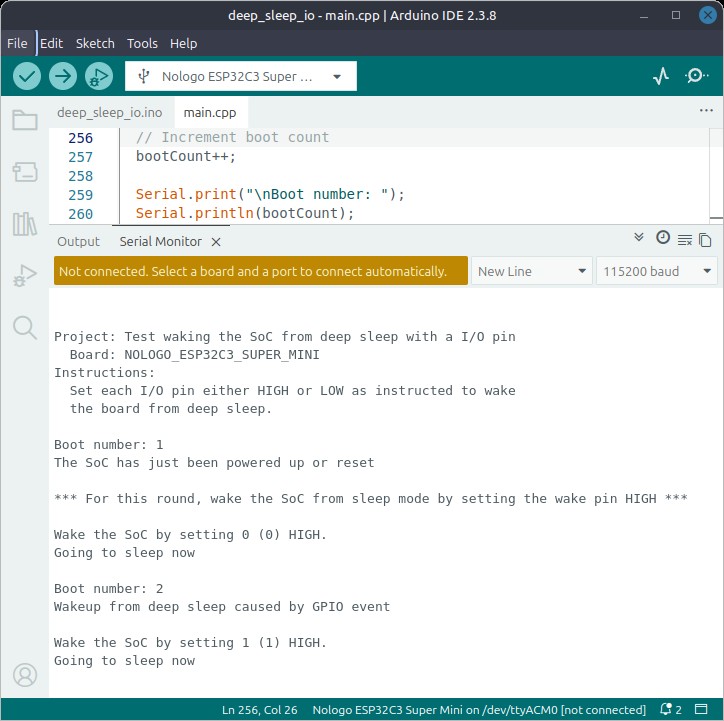Click the Nologo ESP32C3 Super Mini status bar entry

click(x=479, y=709)
